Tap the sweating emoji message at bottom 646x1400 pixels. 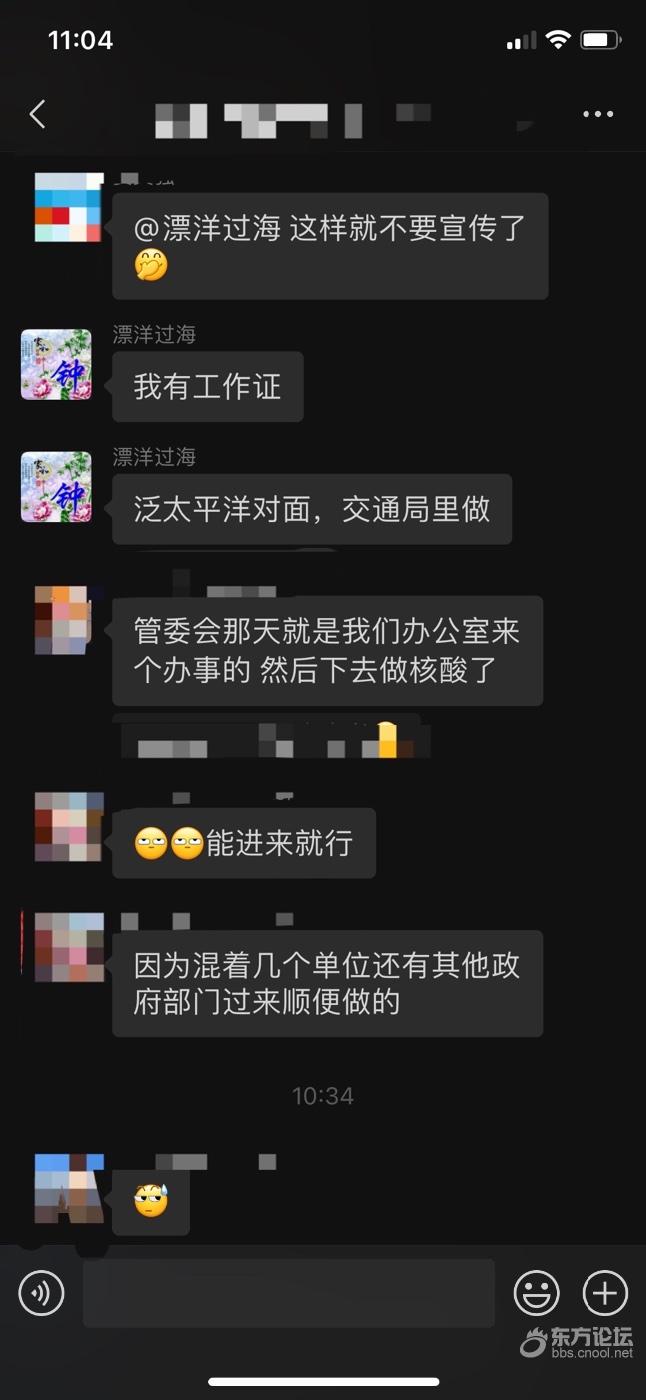[x=151, y=1200]
